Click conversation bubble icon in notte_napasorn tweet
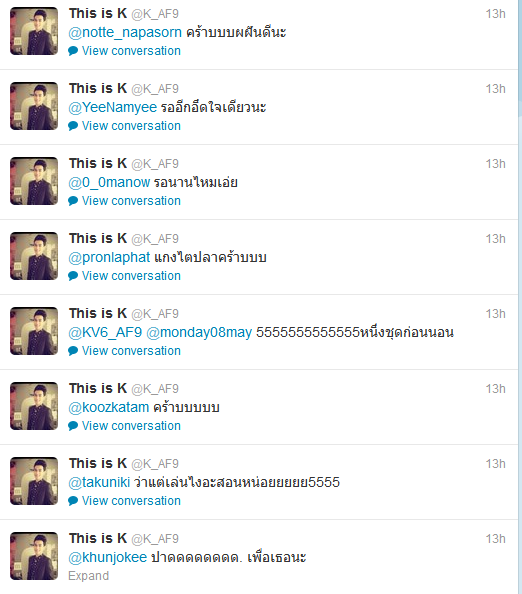The width and height of the screenshot is (522, 594). (73, 51)
